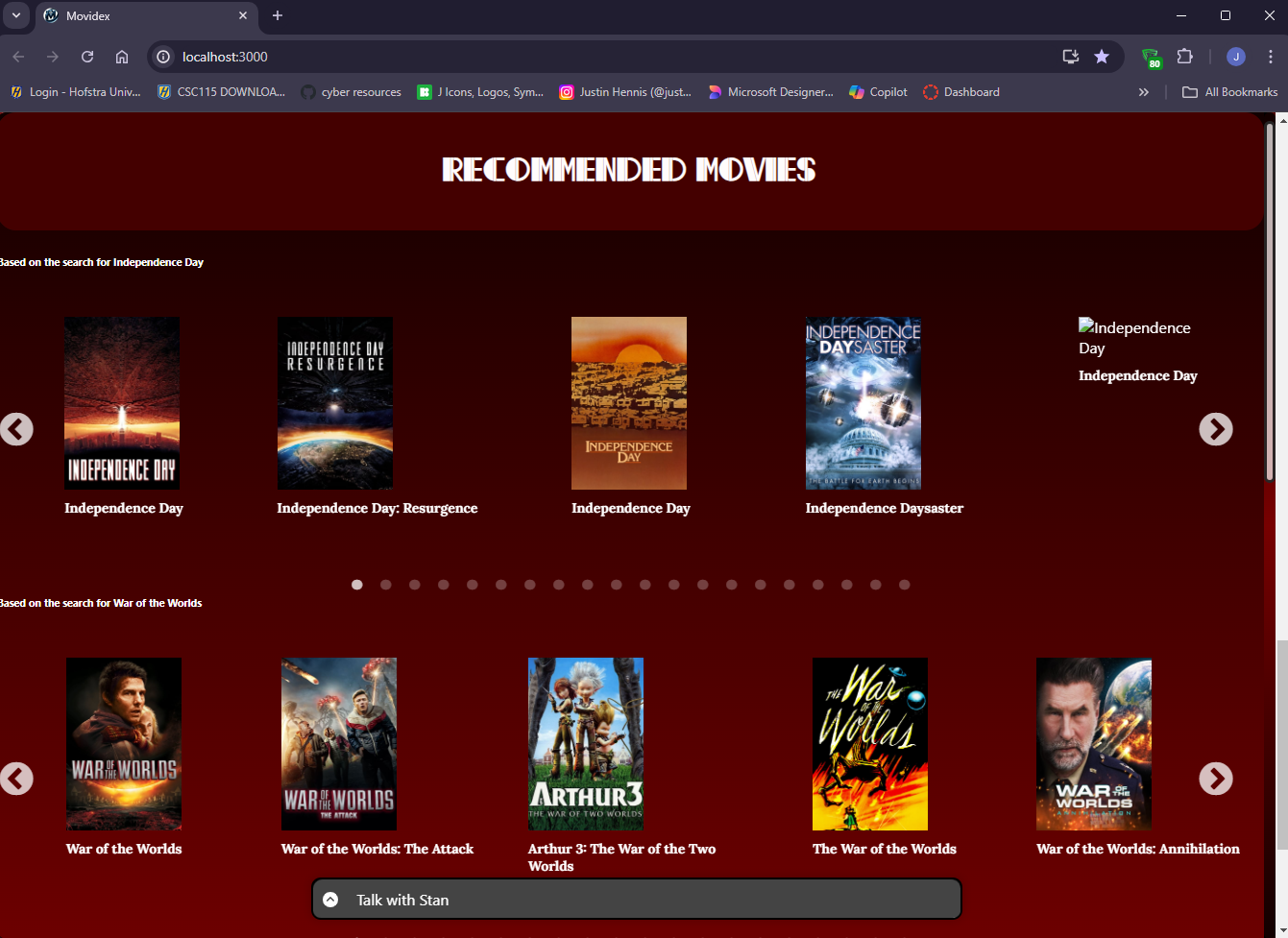Open the Dashboard bookmark
The width and height of the screenshot is (1288, 938).
click(x=961, y=92)
